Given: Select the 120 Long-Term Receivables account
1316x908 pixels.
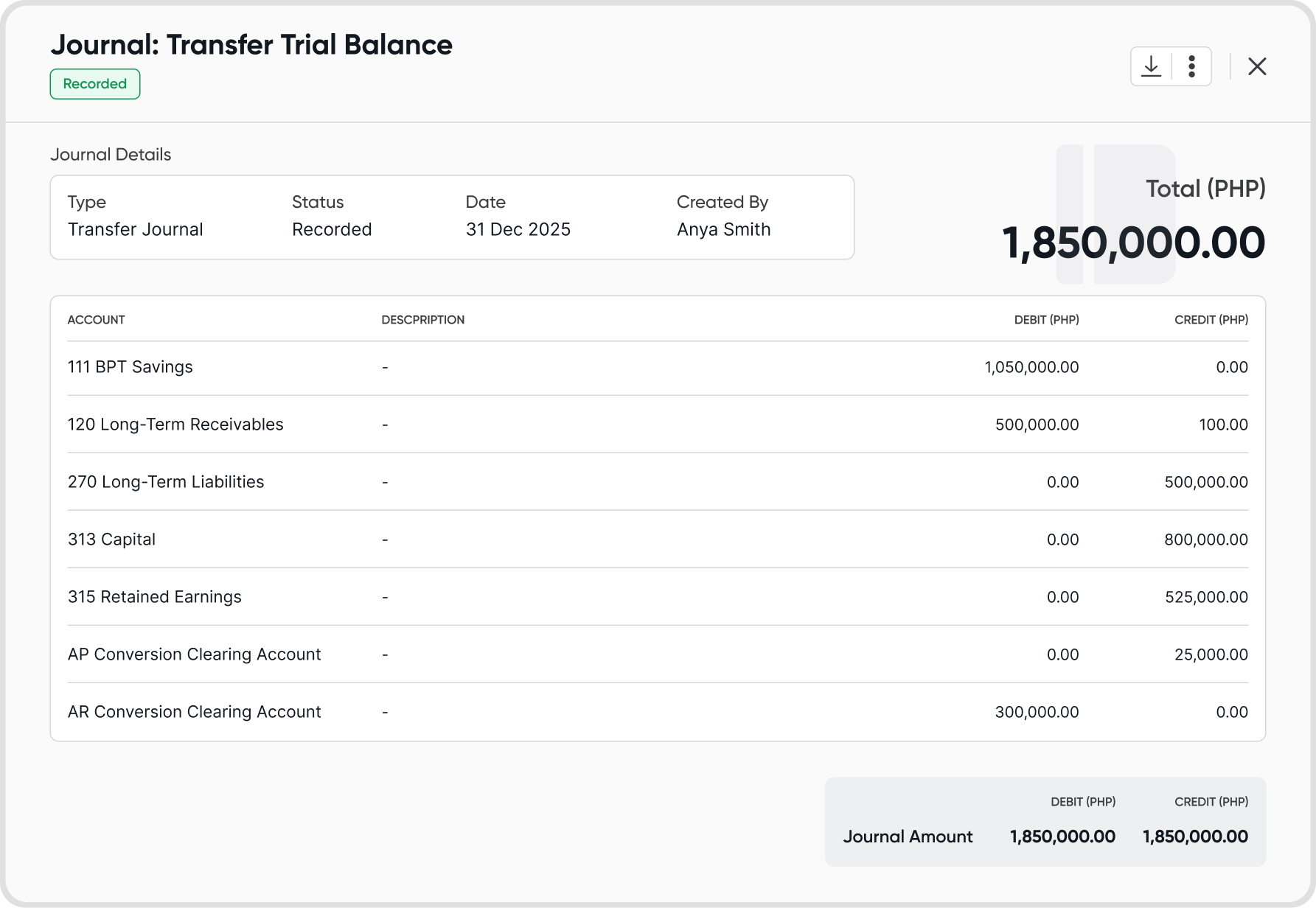Looking at the screenshot, I should tap(175, 425).
